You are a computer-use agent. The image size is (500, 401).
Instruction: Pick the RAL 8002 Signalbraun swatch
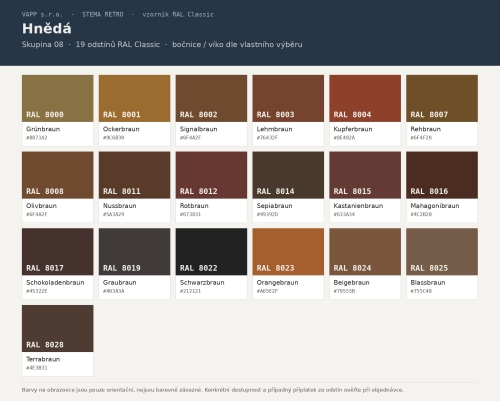[x=211, y=110]
